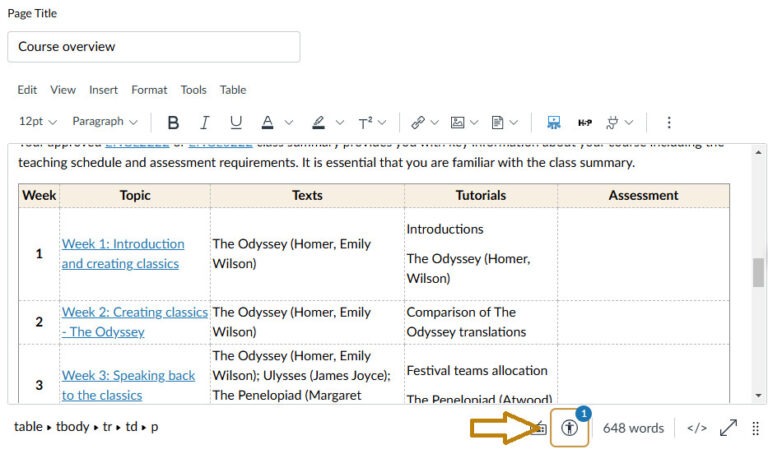This screenshot has height=454, width=768.
Task: Expand the superscript options arrow
Action: click(x=383, y=122)
